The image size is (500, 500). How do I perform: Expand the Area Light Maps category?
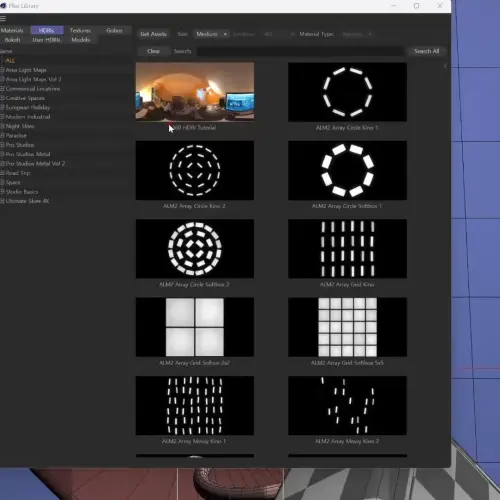click(2, 70)
